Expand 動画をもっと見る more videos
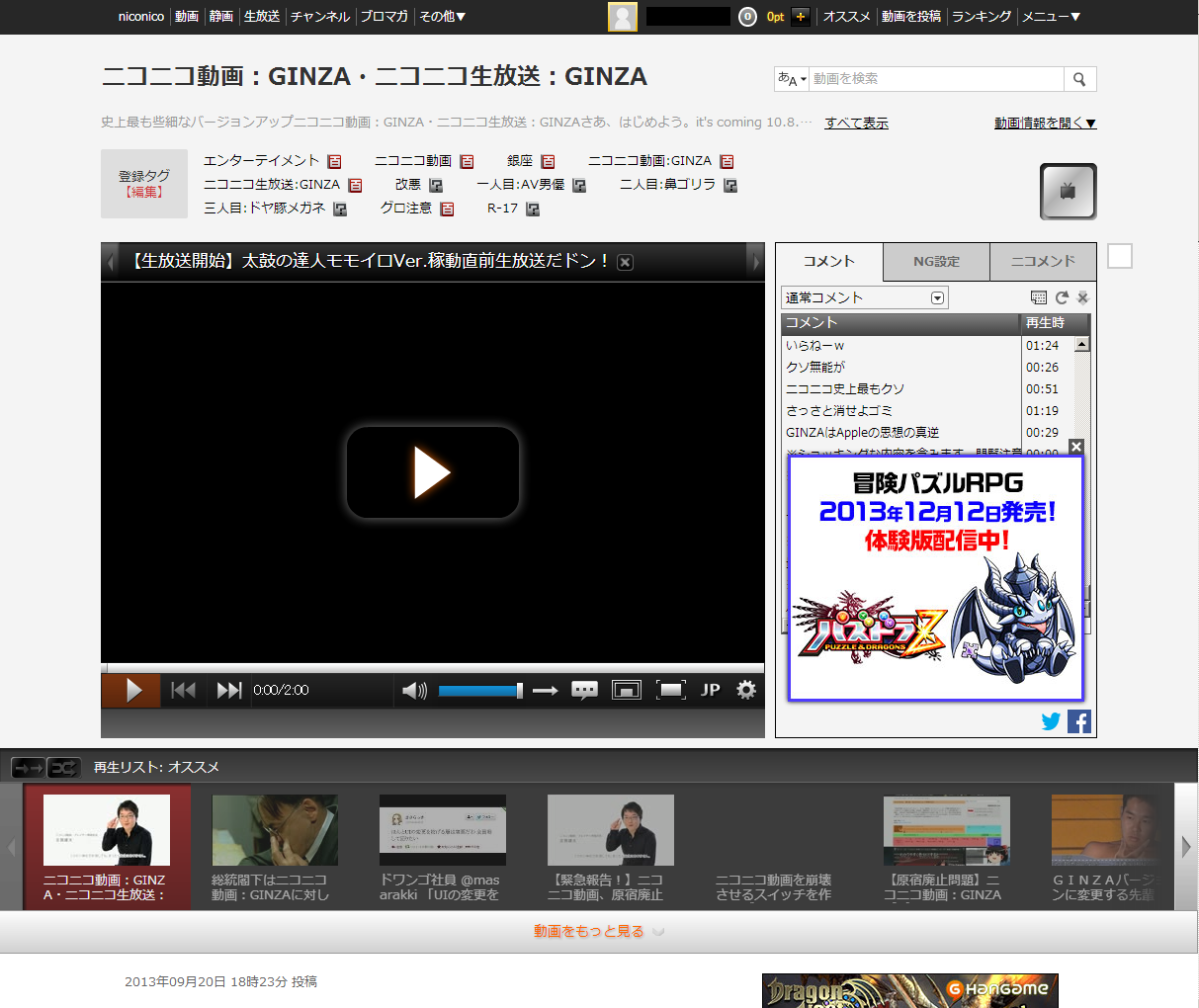The image size is (1199, 1008). [x=599, y=931]
